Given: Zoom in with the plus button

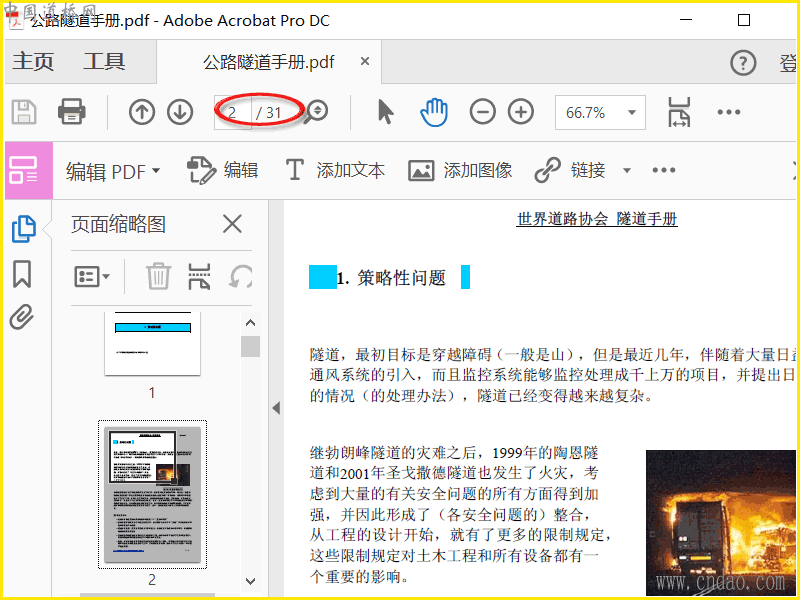Looking at the screenshot, I should click(x=521, y=112).
